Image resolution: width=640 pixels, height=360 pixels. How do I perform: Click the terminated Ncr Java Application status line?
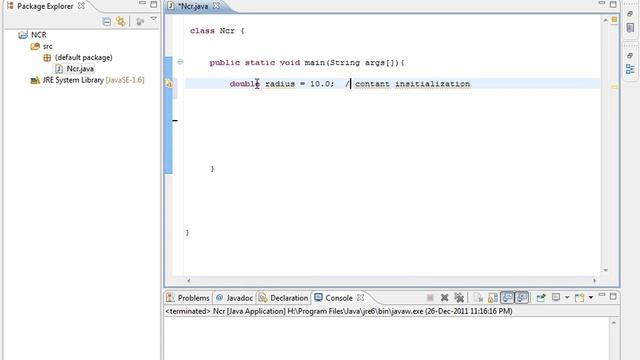tap(338, 311)
